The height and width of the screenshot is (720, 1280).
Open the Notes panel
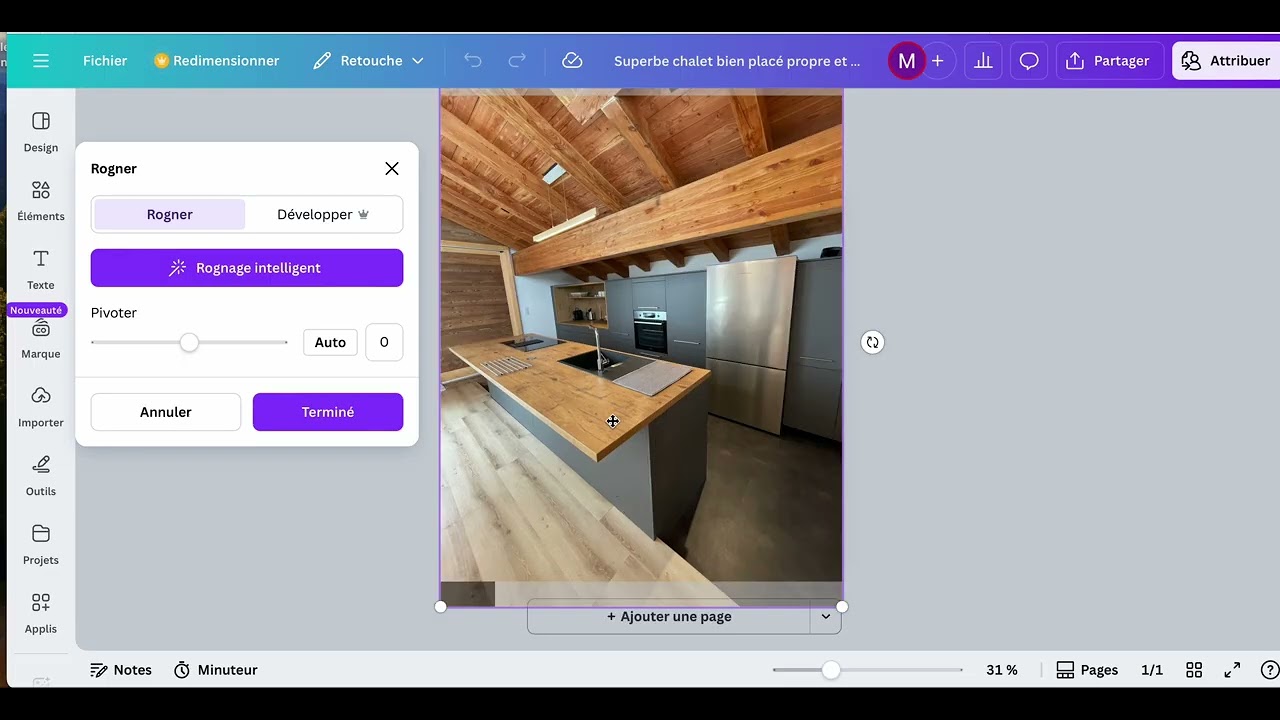(x=121, y=670)
